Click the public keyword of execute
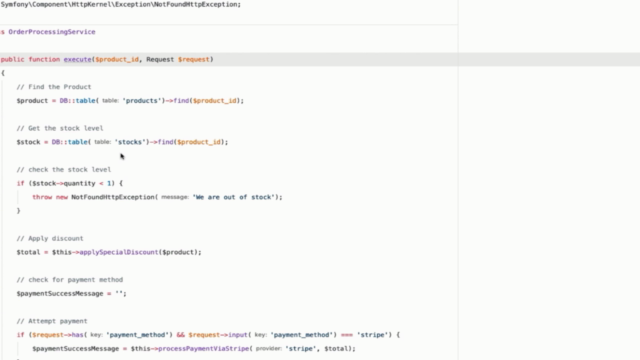 pyautogui.click(x=13, y=60)
